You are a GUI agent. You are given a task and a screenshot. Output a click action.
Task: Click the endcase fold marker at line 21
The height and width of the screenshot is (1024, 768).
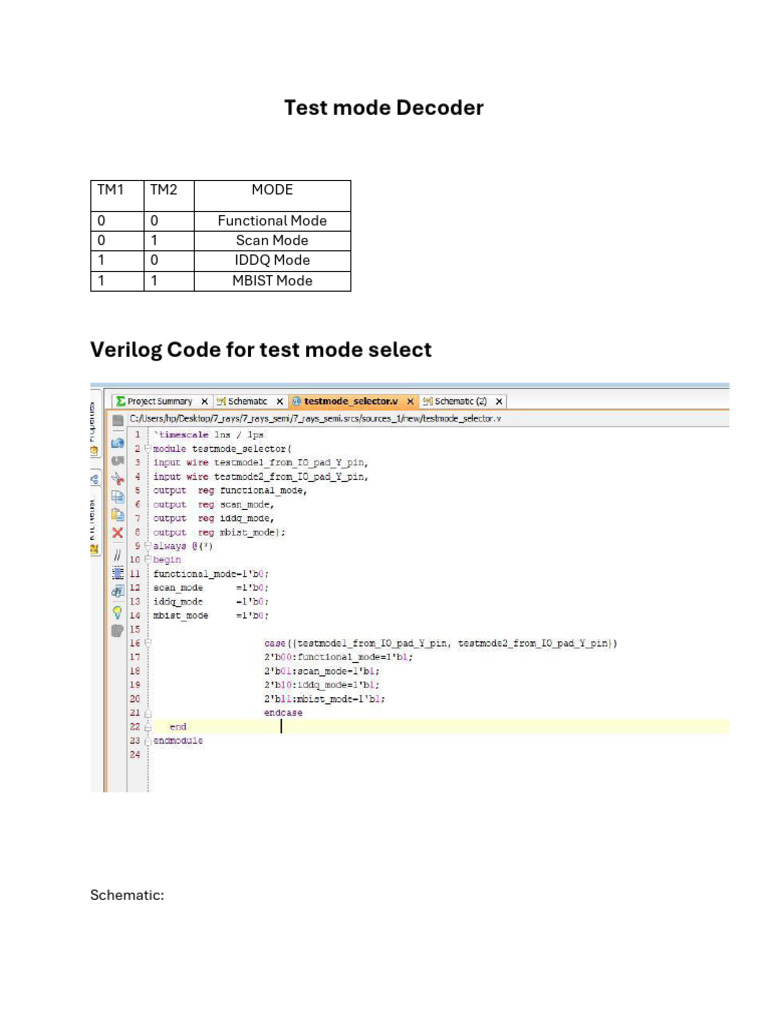pyautogui.click(x=148, y=713)
